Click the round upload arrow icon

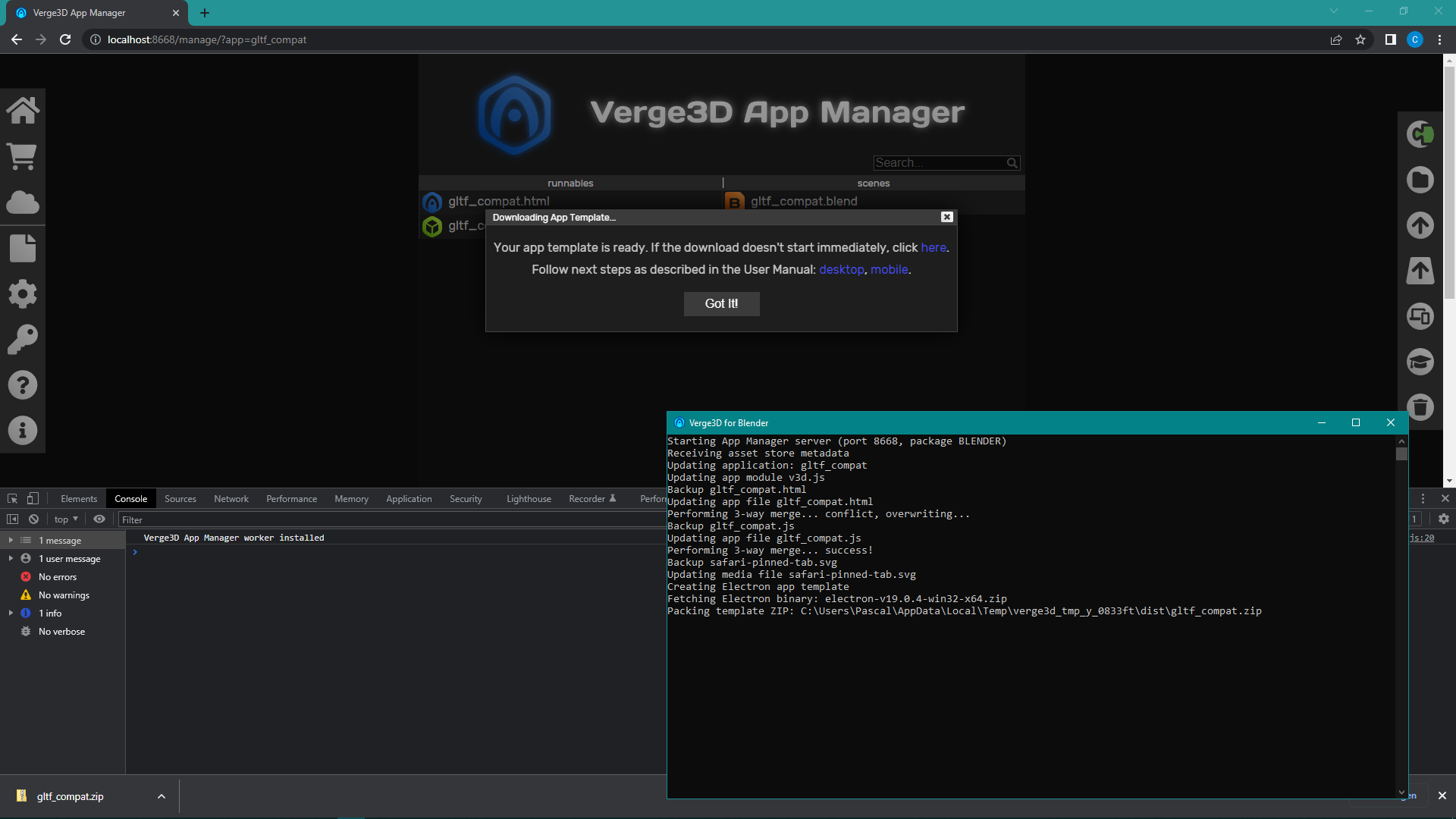point(1420,225)
